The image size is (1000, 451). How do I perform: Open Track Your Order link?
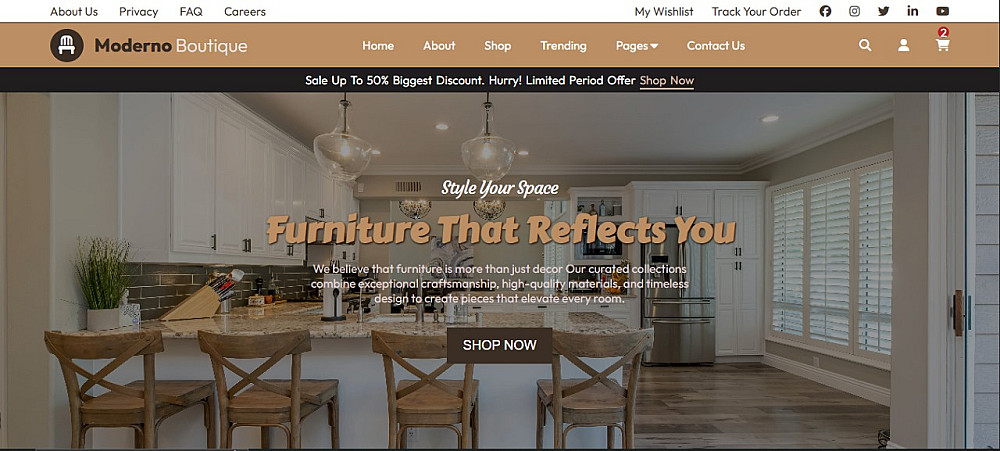pos(756,11)
